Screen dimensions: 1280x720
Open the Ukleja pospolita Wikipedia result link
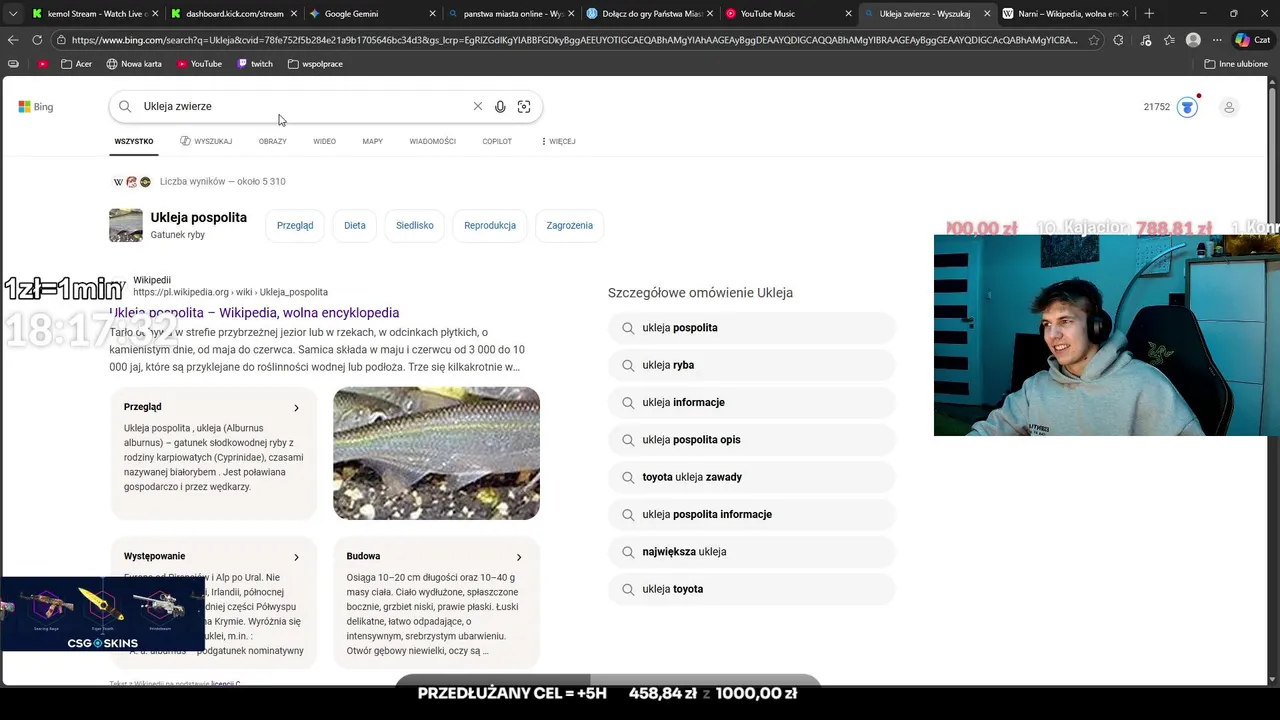(x=254, y=313)
